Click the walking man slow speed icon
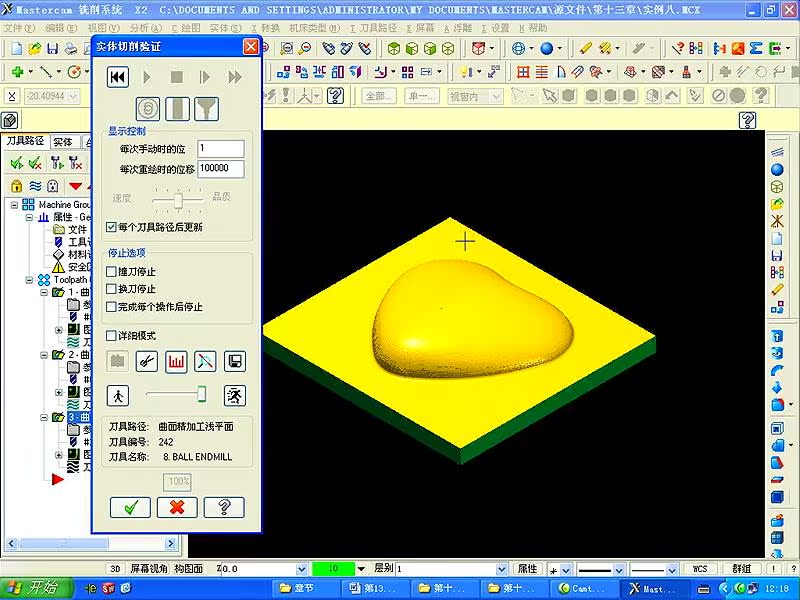The height and width of the screenshot is (600, 800). 118,395
